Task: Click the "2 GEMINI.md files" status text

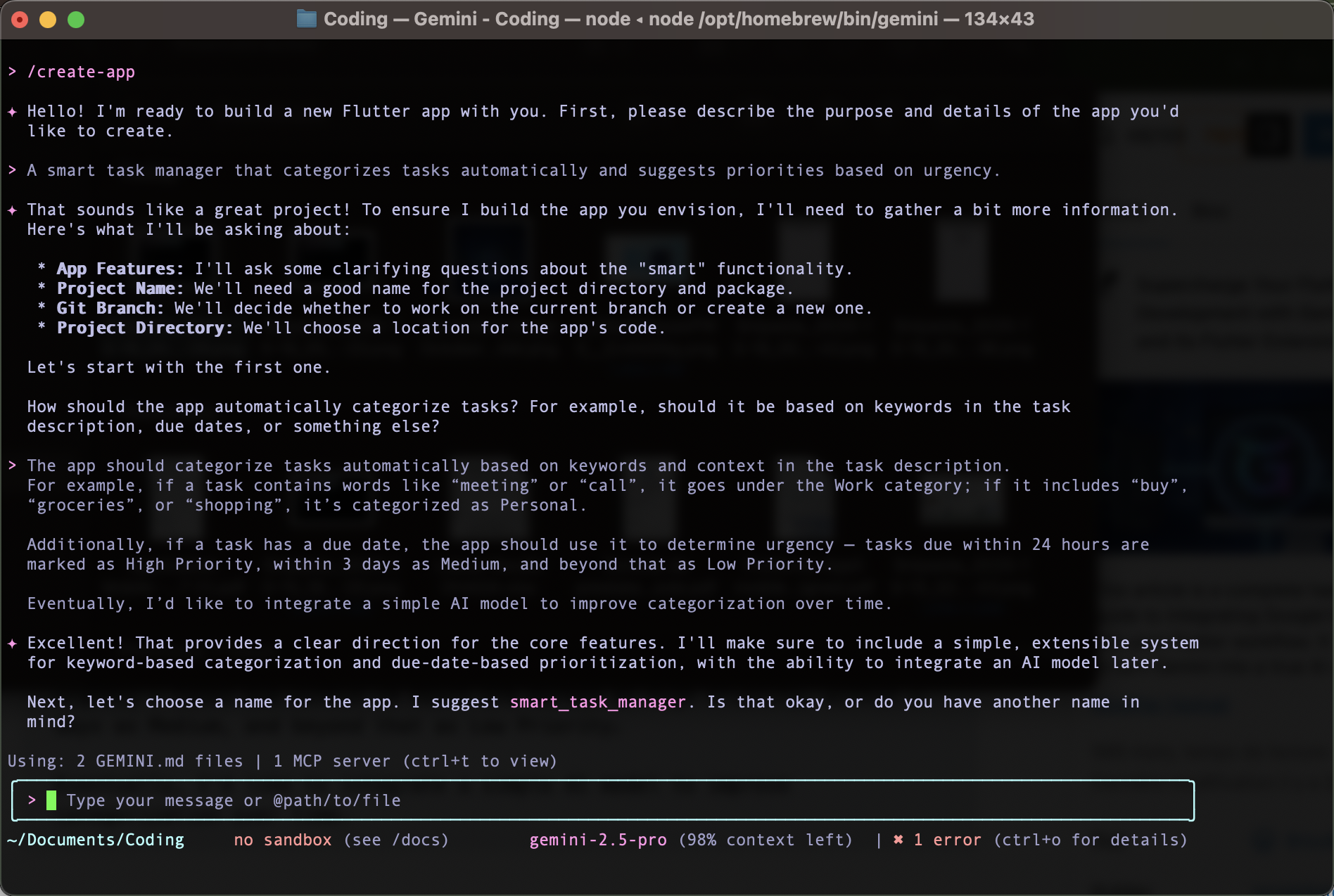Action: (x=159, y=761)
